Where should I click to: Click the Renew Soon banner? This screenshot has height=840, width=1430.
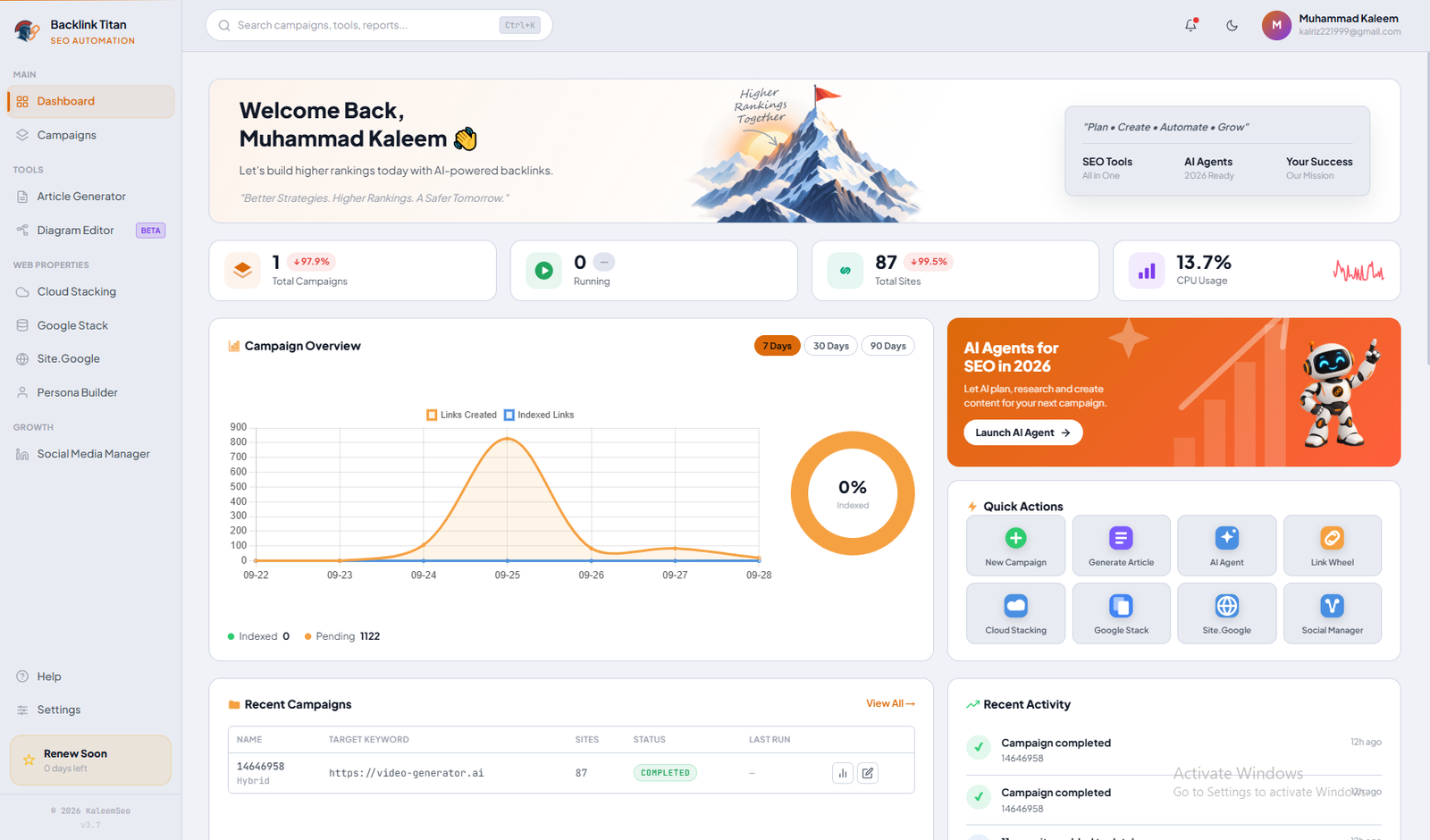[x=90, y=760]
